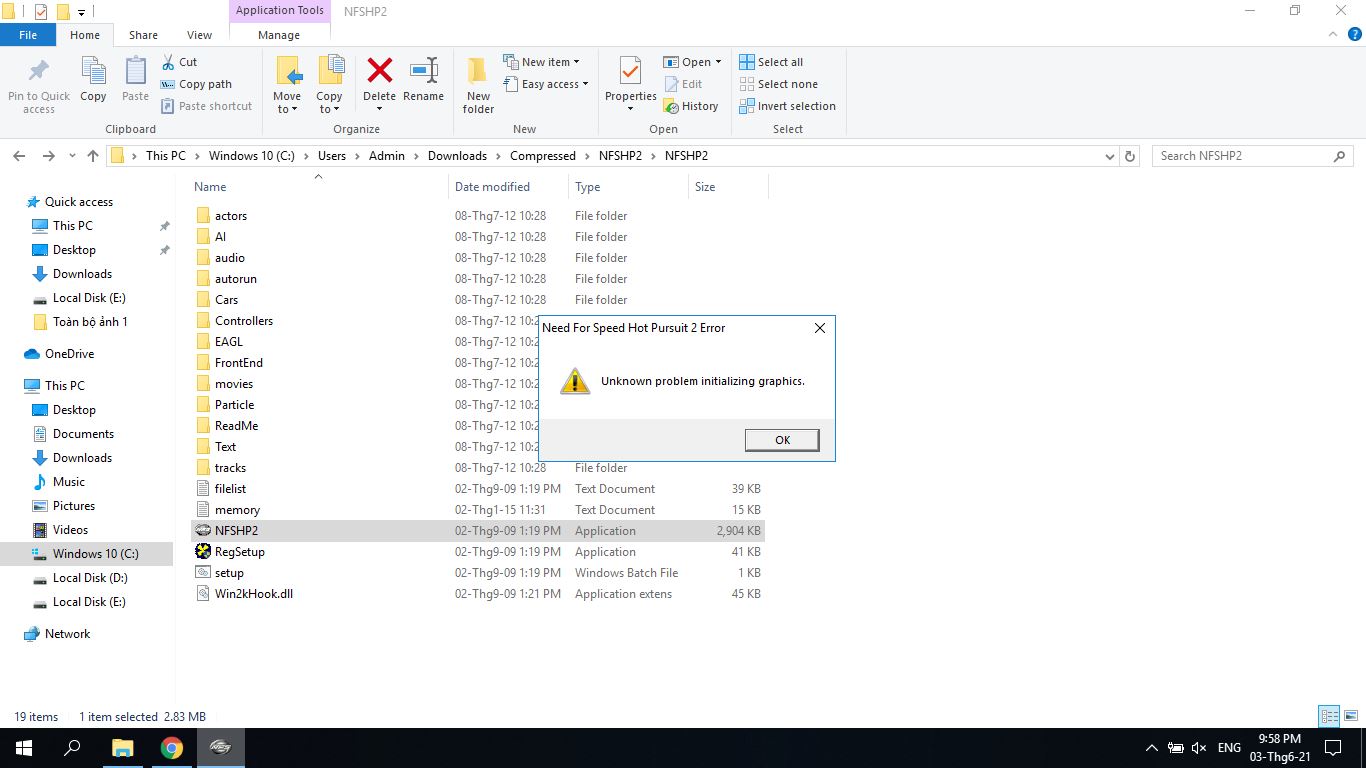This screenshot has height=768, width=1366.
Task: Click the Copy icon in Clipboard group
Action: (x=93, y=72)
